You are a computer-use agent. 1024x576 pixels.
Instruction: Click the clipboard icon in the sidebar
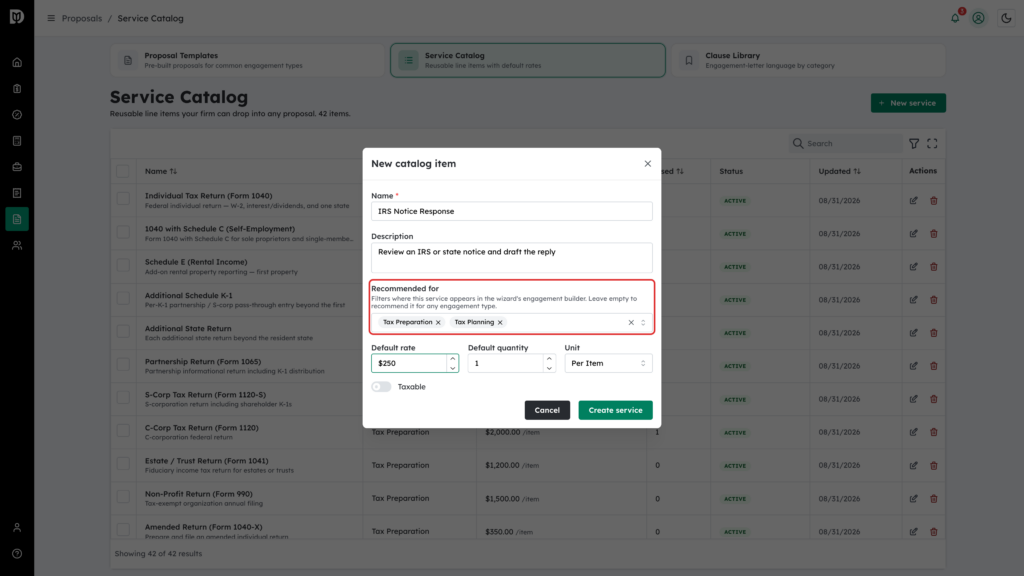click(17, 89)
